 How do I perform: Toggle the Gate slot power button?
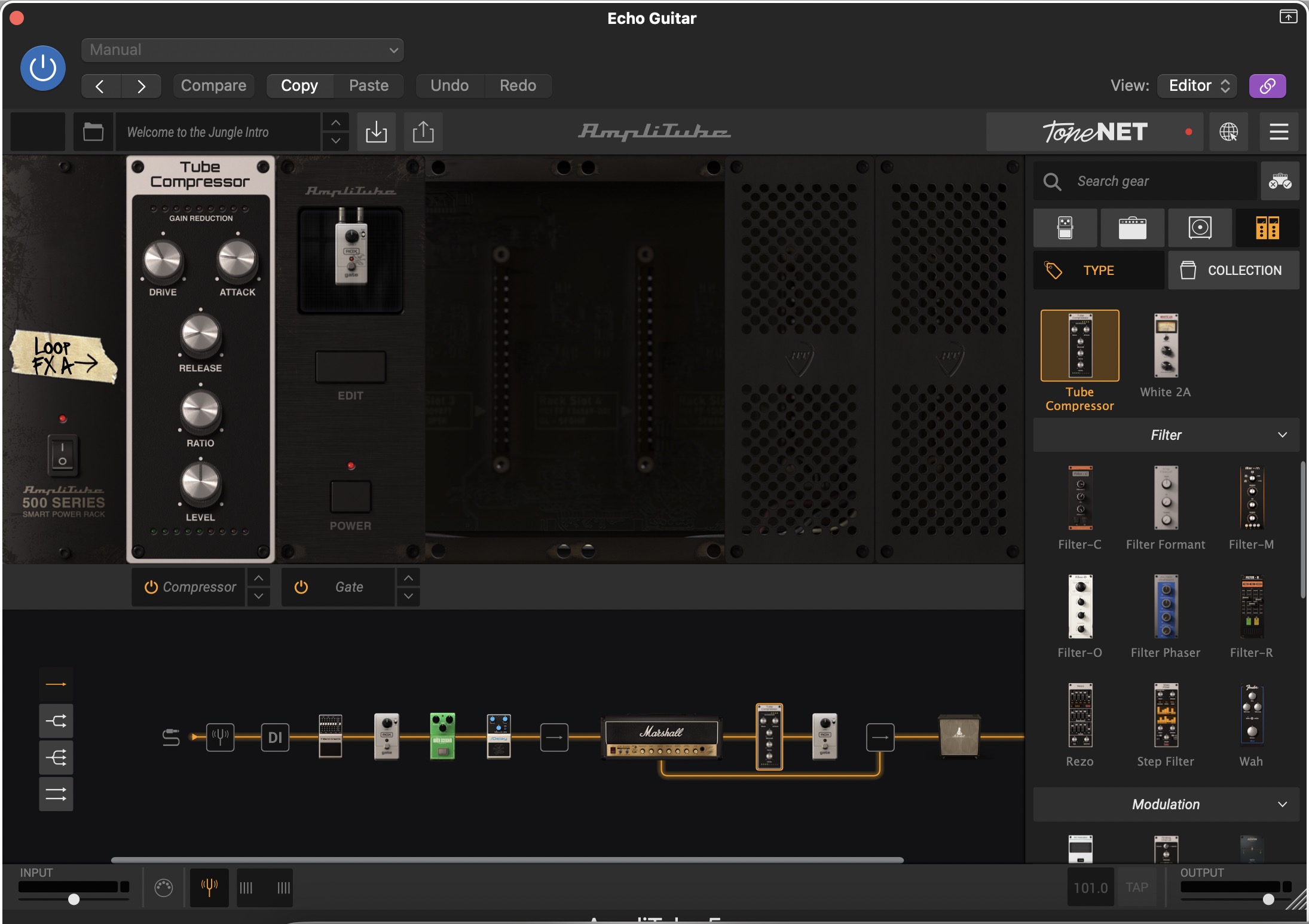301,587
